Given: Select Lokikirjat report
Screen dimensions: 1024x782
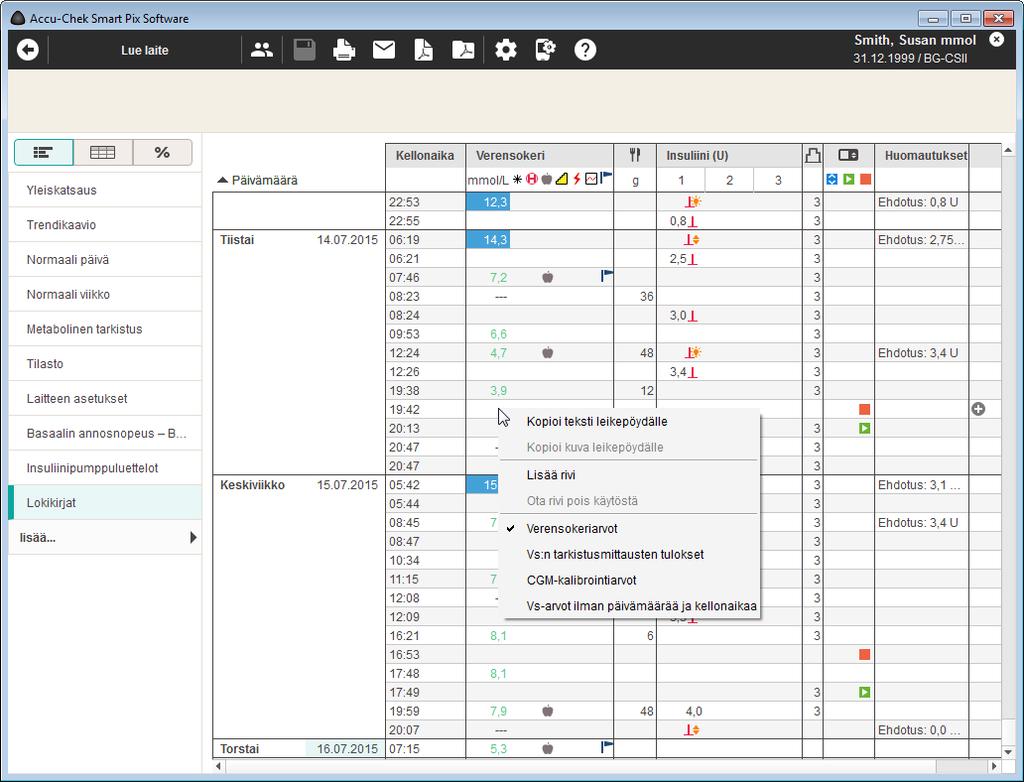Looking at the screenshot, I should tap(104, 502).
